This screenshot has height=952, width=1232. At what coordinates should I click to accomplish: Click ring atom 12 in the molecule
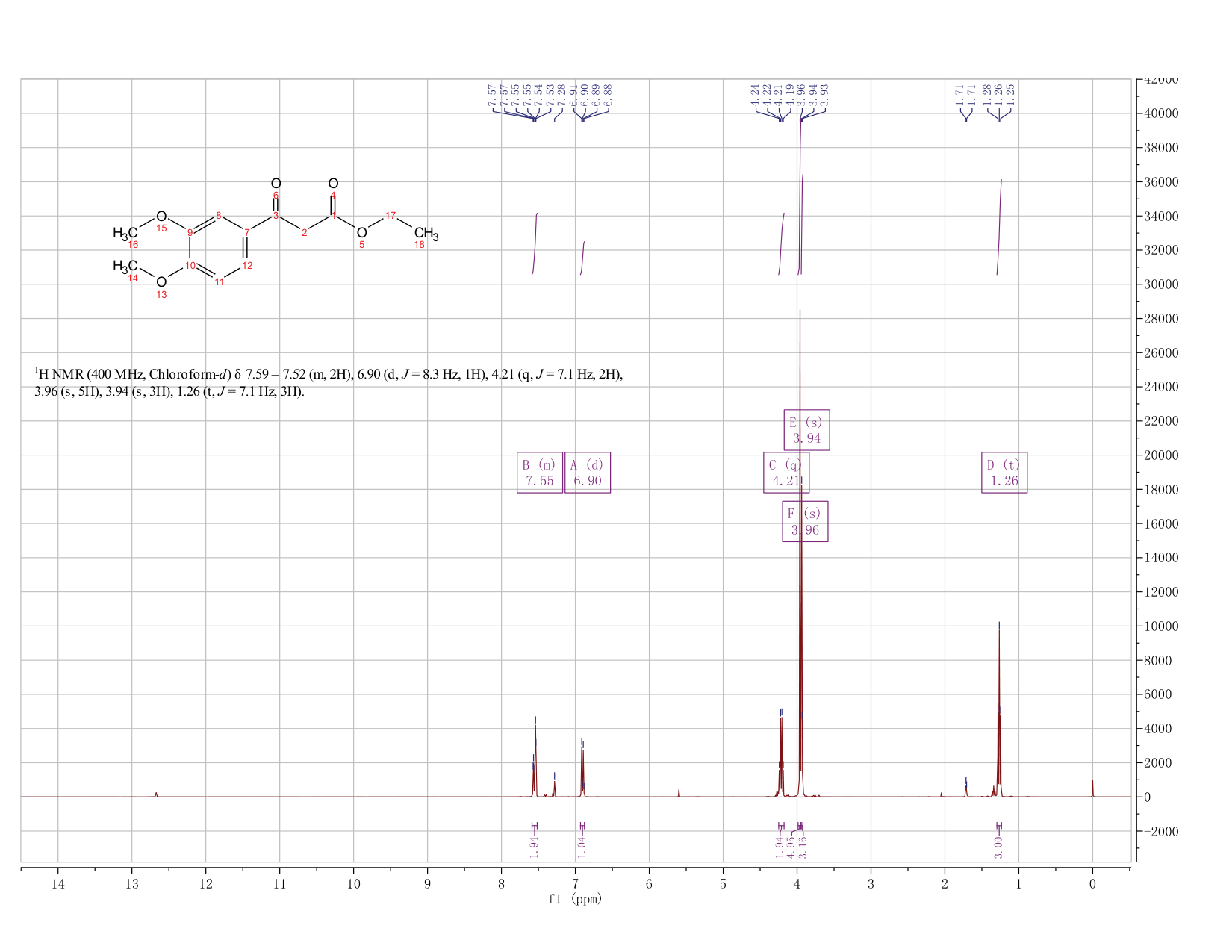tap(247, 265)
